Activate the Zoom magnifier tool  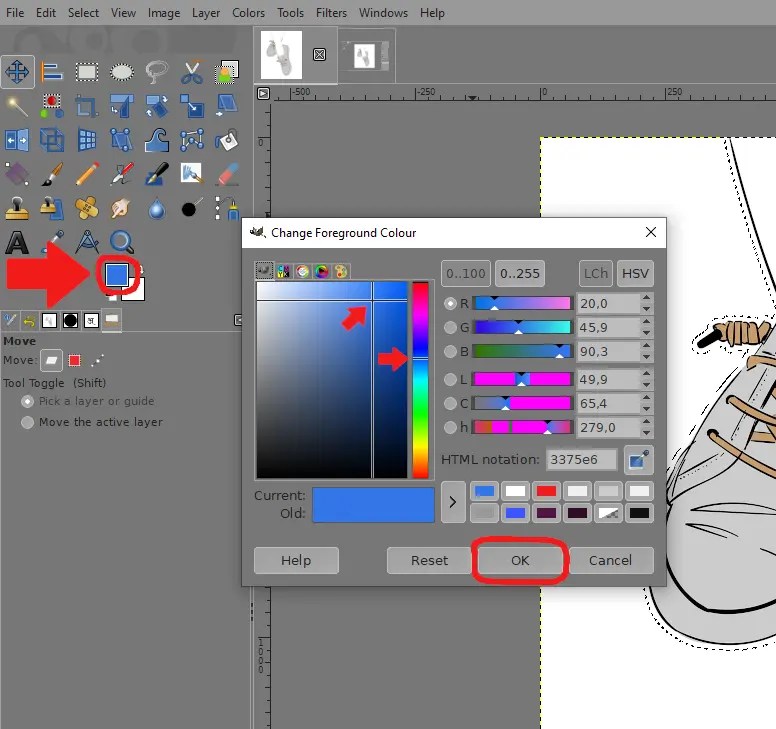(x=122, y=243)
